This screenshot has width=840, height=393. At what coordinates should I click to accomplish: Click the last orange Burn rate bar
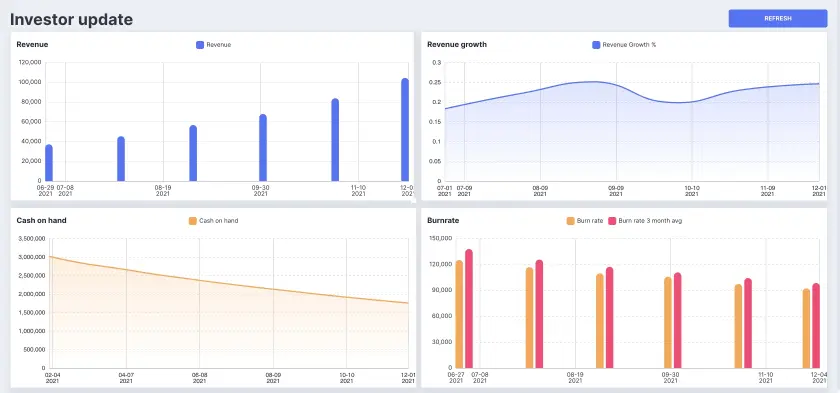click(x=806, y=328)
